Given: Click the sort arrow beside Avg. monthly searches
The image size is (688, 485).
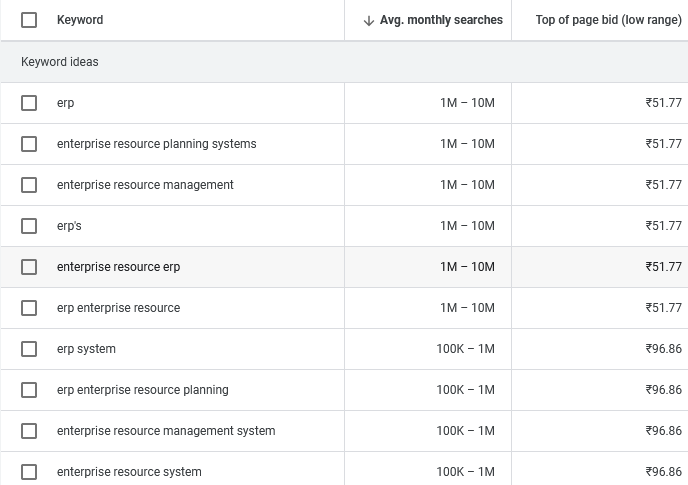Looking at the screenshot, I should point(368,20).
